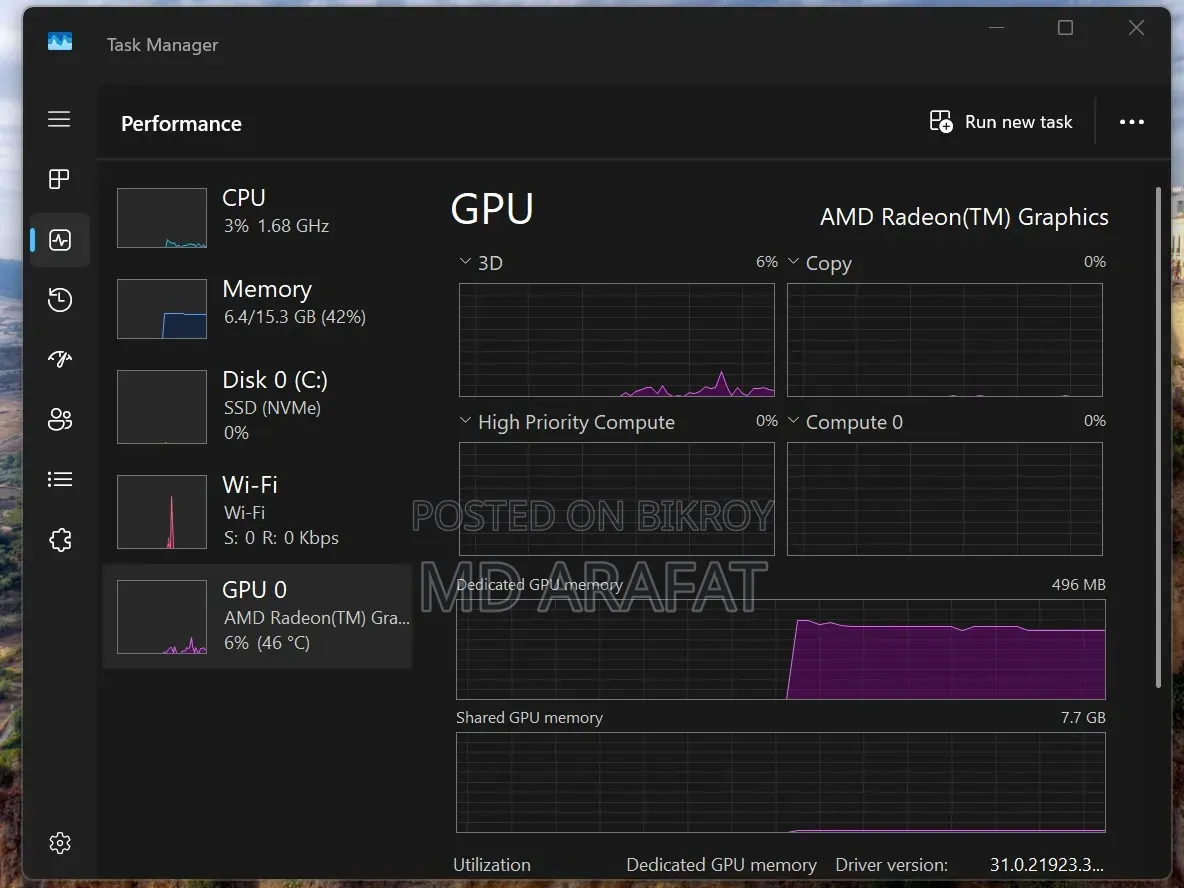Open the Copy engine dropdown

pos(793,261)
